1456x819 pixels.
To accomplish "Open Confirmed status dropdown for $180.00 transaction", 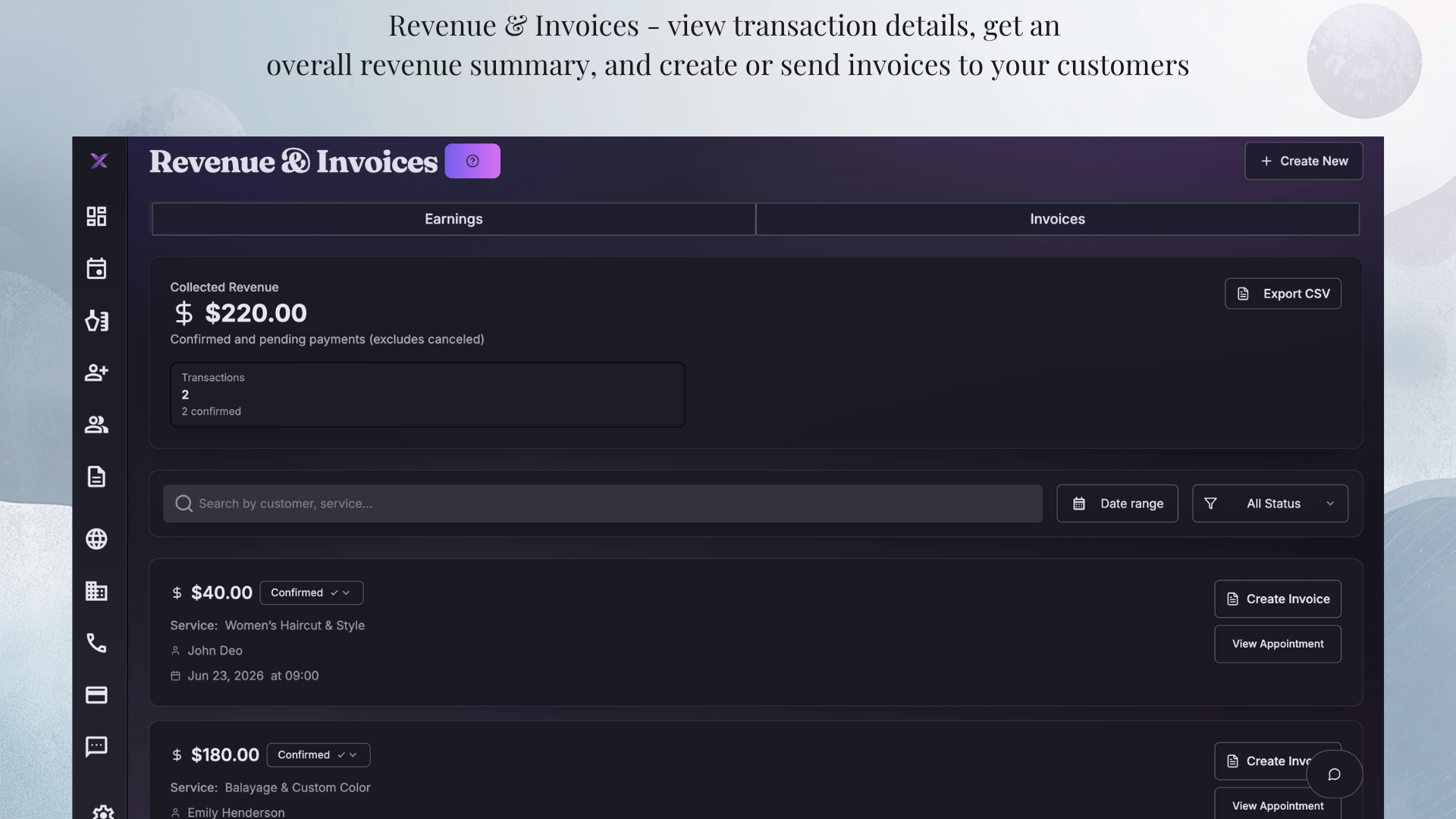I will tap(318, 755).
